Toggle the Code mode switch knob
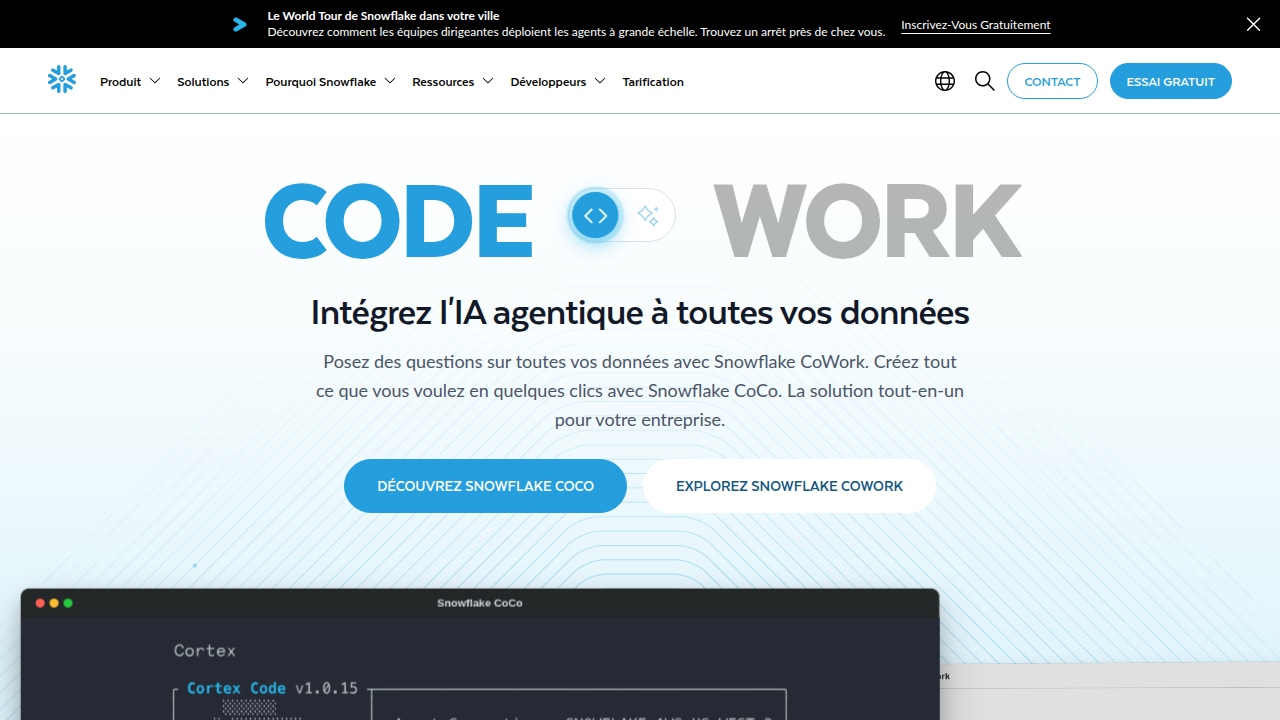Screen dimensions: 1280x720 [x=596, y=215]
